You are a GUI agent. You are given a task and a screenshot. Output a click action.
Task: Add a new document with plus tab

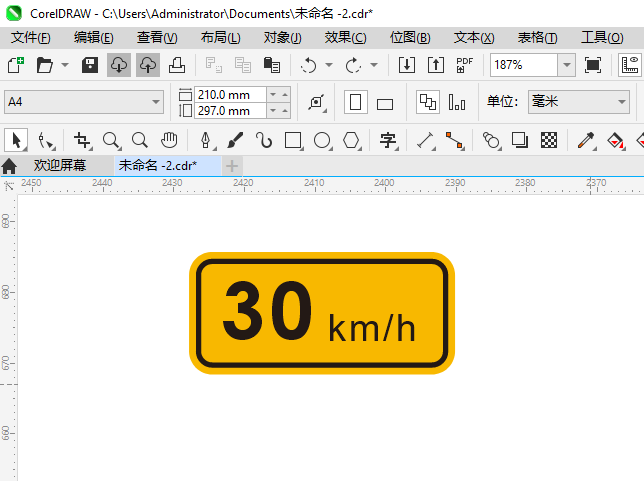232,166
